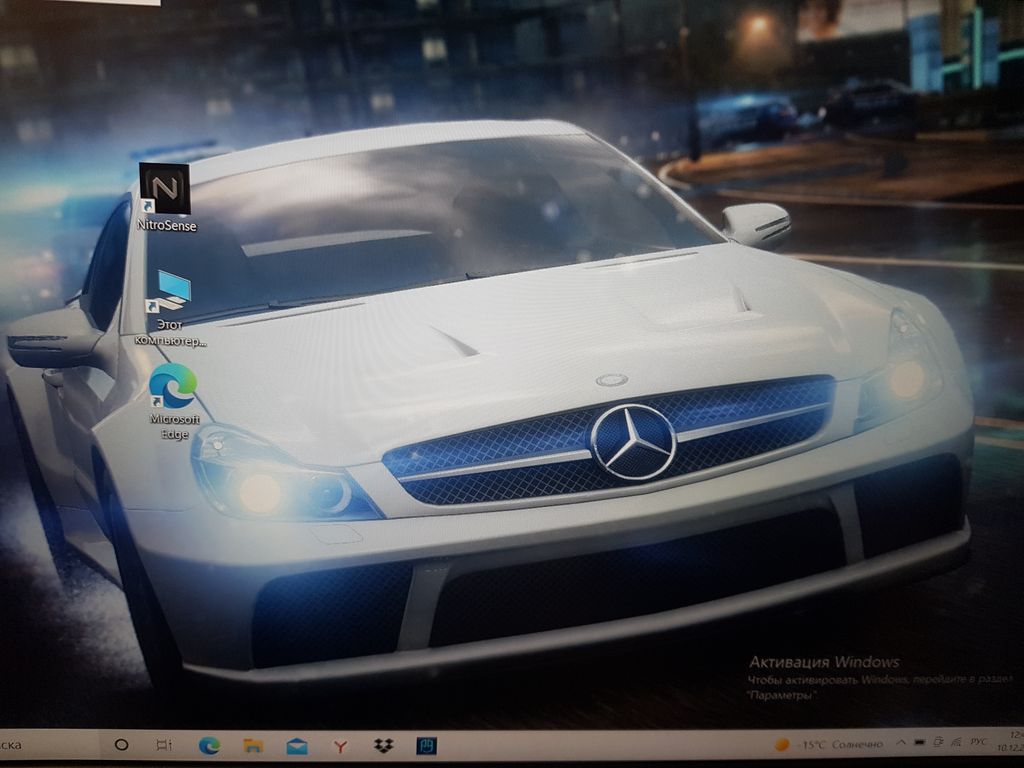Viewport: 1024px width, 768px height.
Task: Open File Explorer from the taskbar
Action: pos(253,745)
